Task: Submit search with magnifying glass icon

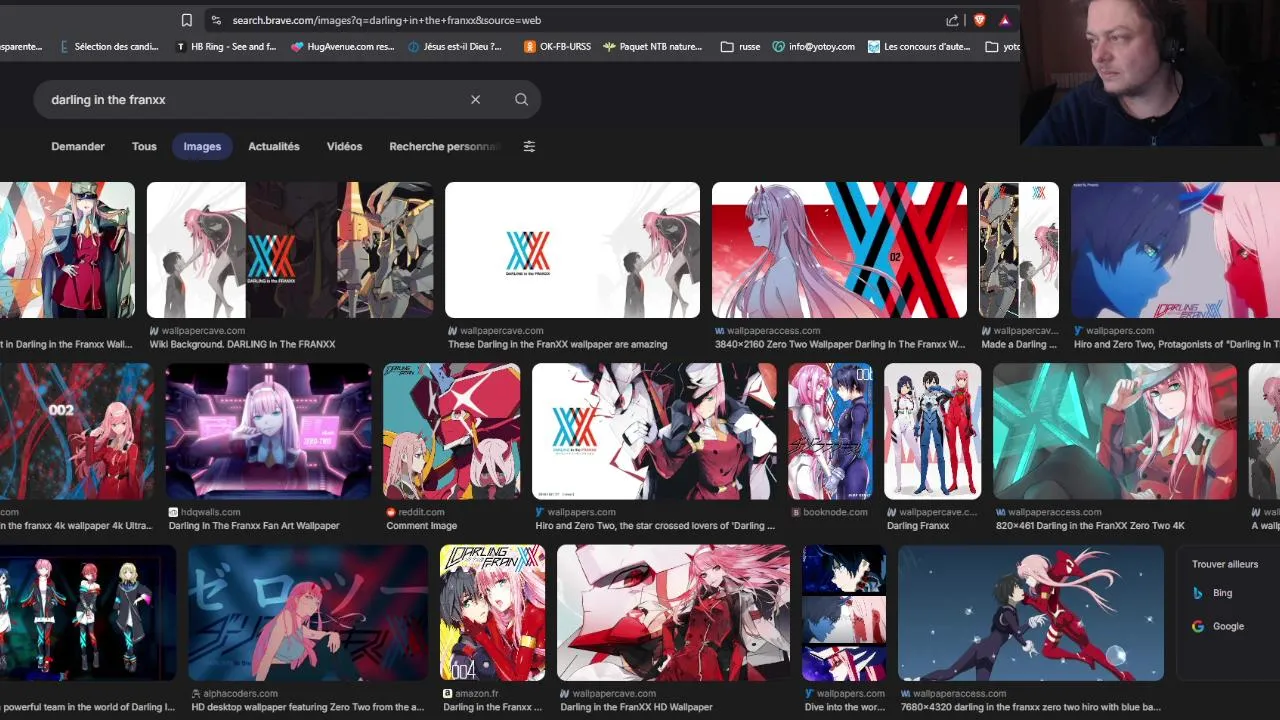Action: pos(521,100)
